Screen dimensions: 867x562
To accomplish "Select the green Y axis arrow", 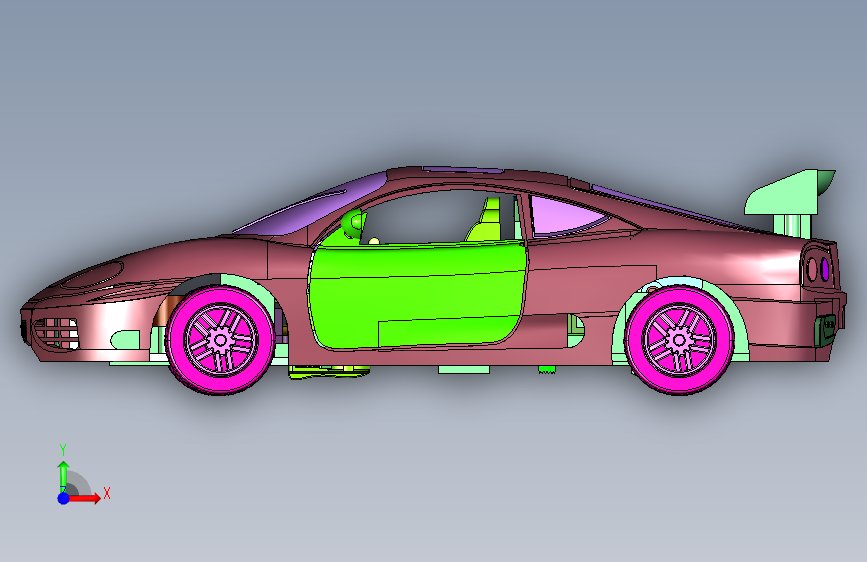I will click(x=63, y=476).
